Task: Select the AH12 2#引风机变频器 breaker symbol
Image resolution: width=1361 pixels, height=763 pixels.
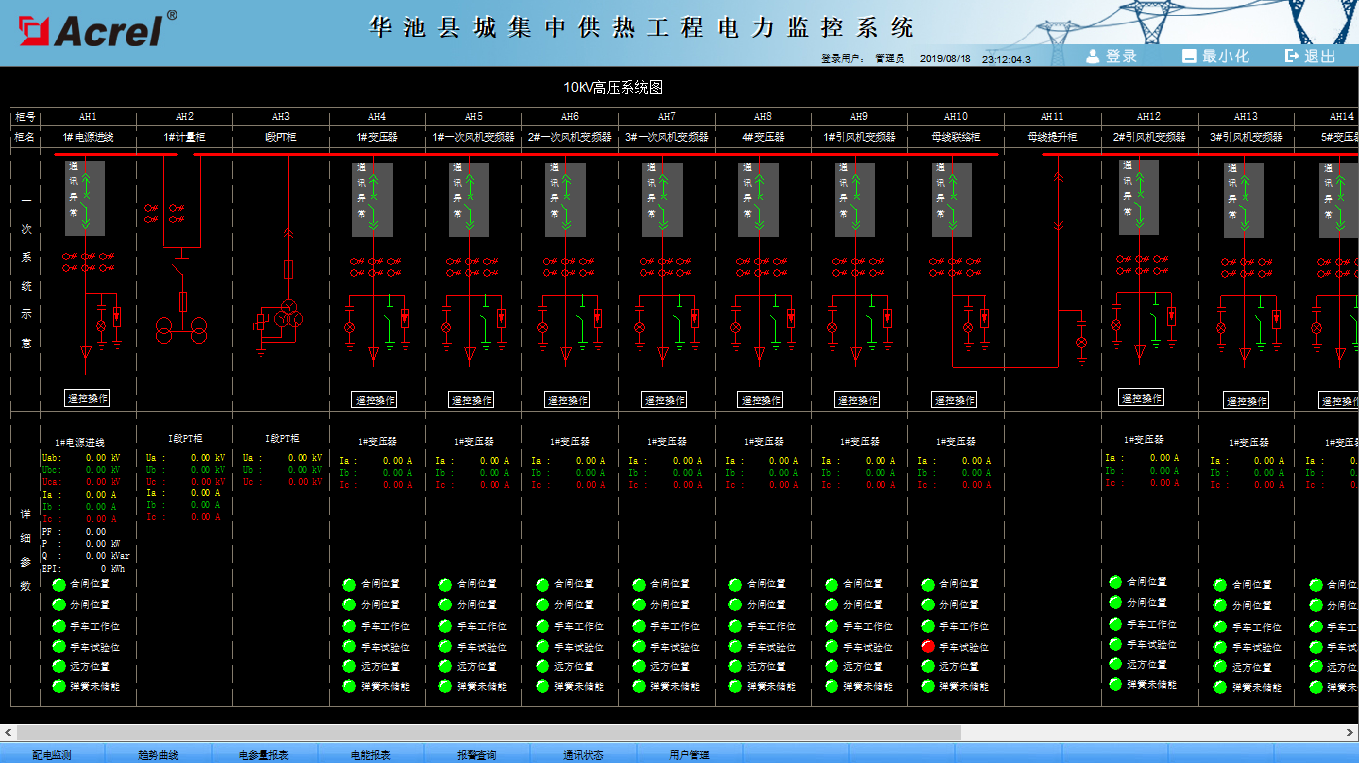Action: click(1138, 199)
